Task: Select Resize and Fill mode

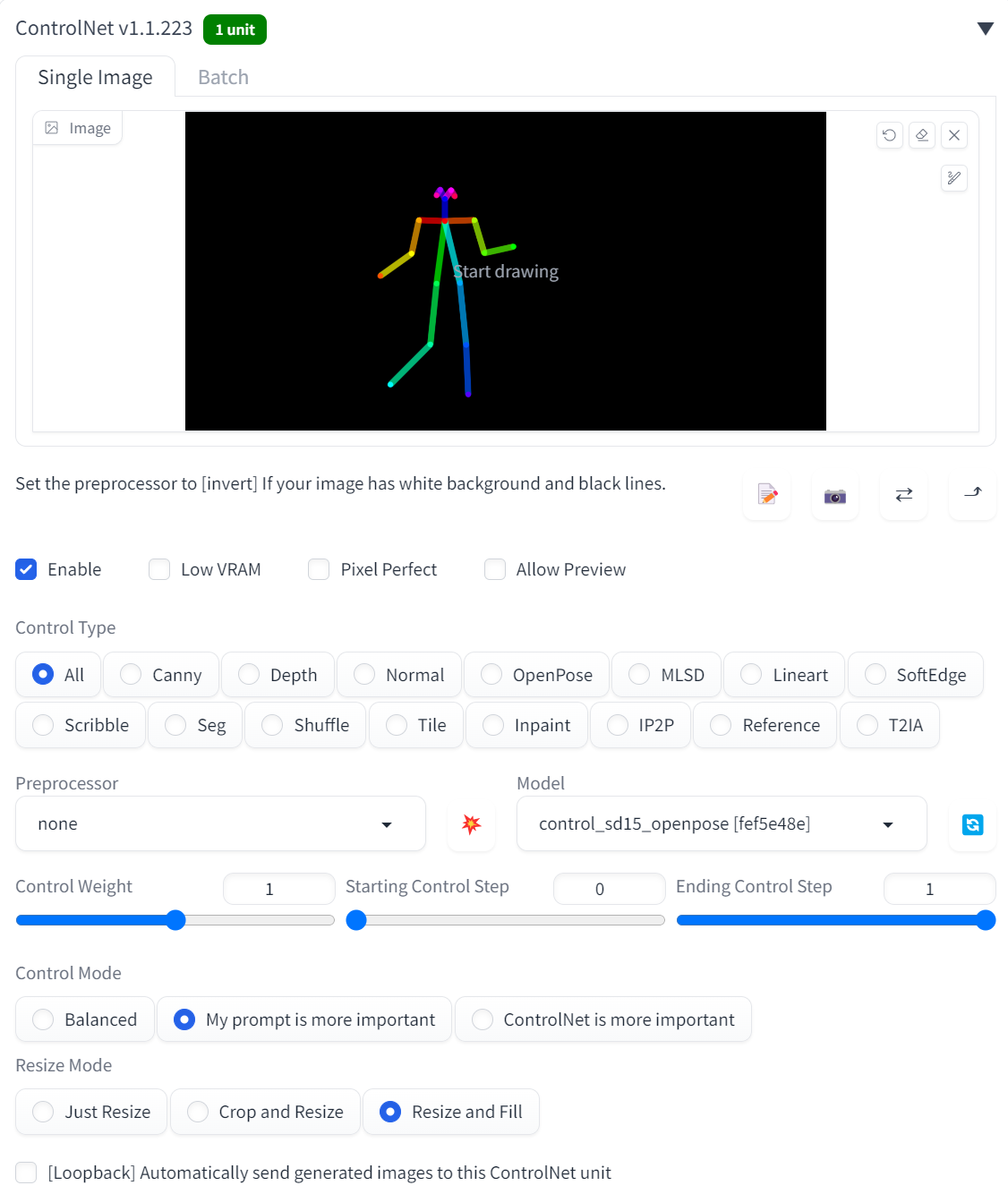Action: tap(451, 1112)
